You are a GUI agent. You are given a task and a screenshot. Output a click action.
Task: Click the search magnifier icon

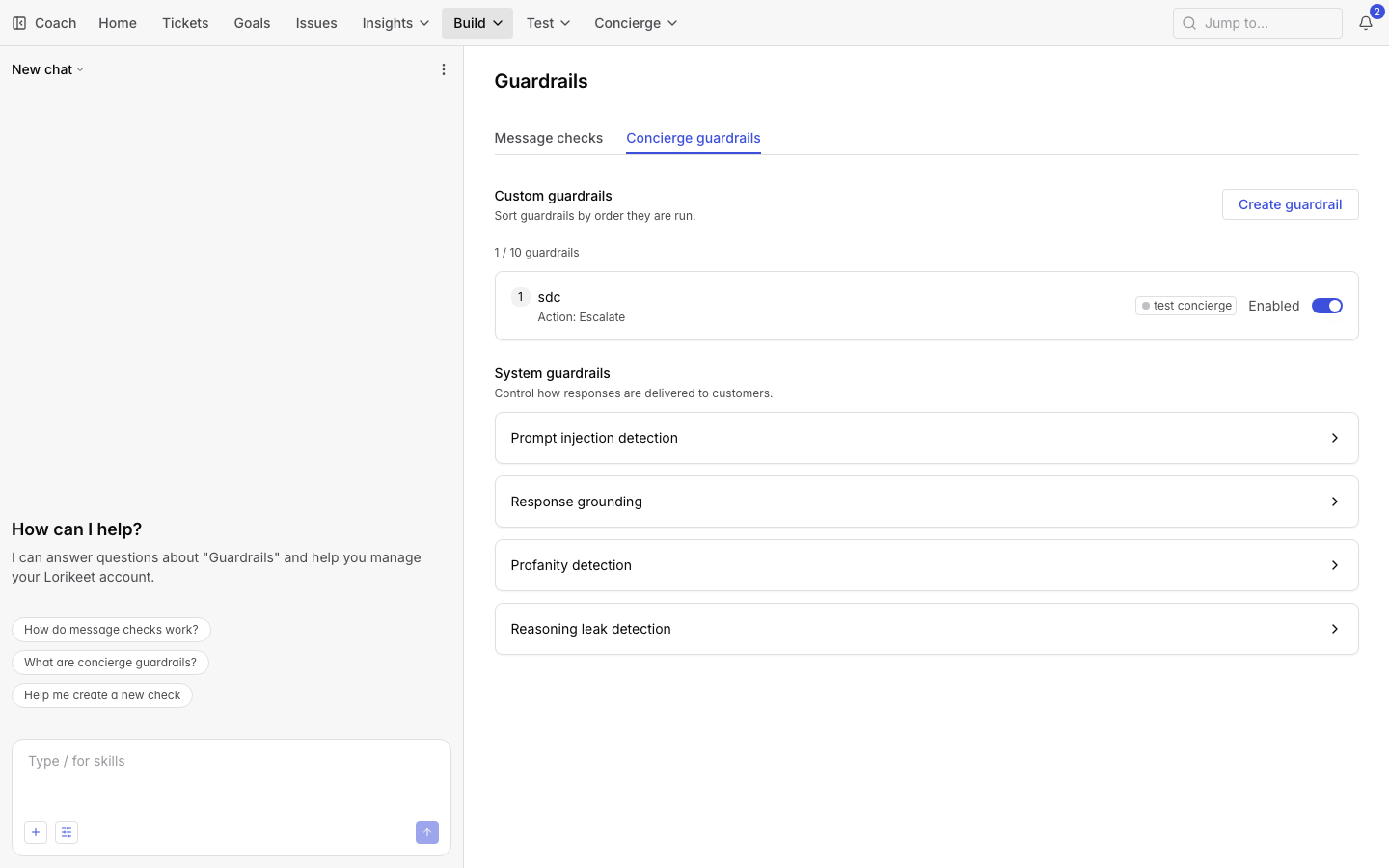point(1189,23)
